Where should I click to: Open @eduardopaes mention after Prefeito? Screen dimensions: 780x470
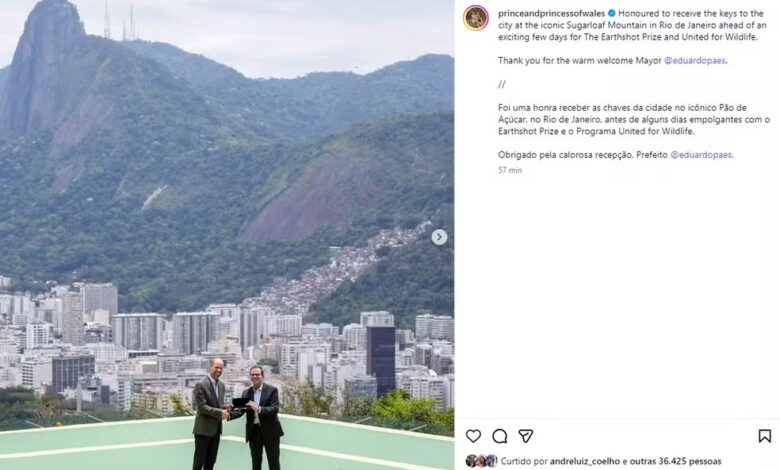point(701,155)
